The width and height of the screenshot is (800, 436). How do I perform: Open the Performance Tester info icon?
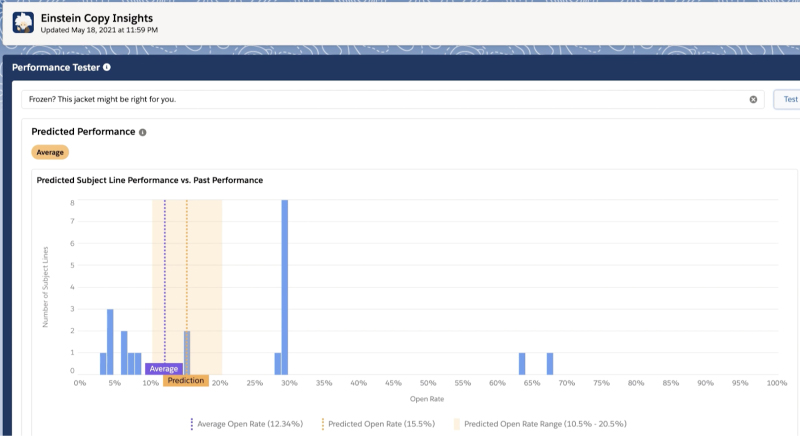click(x=107, y=67)
